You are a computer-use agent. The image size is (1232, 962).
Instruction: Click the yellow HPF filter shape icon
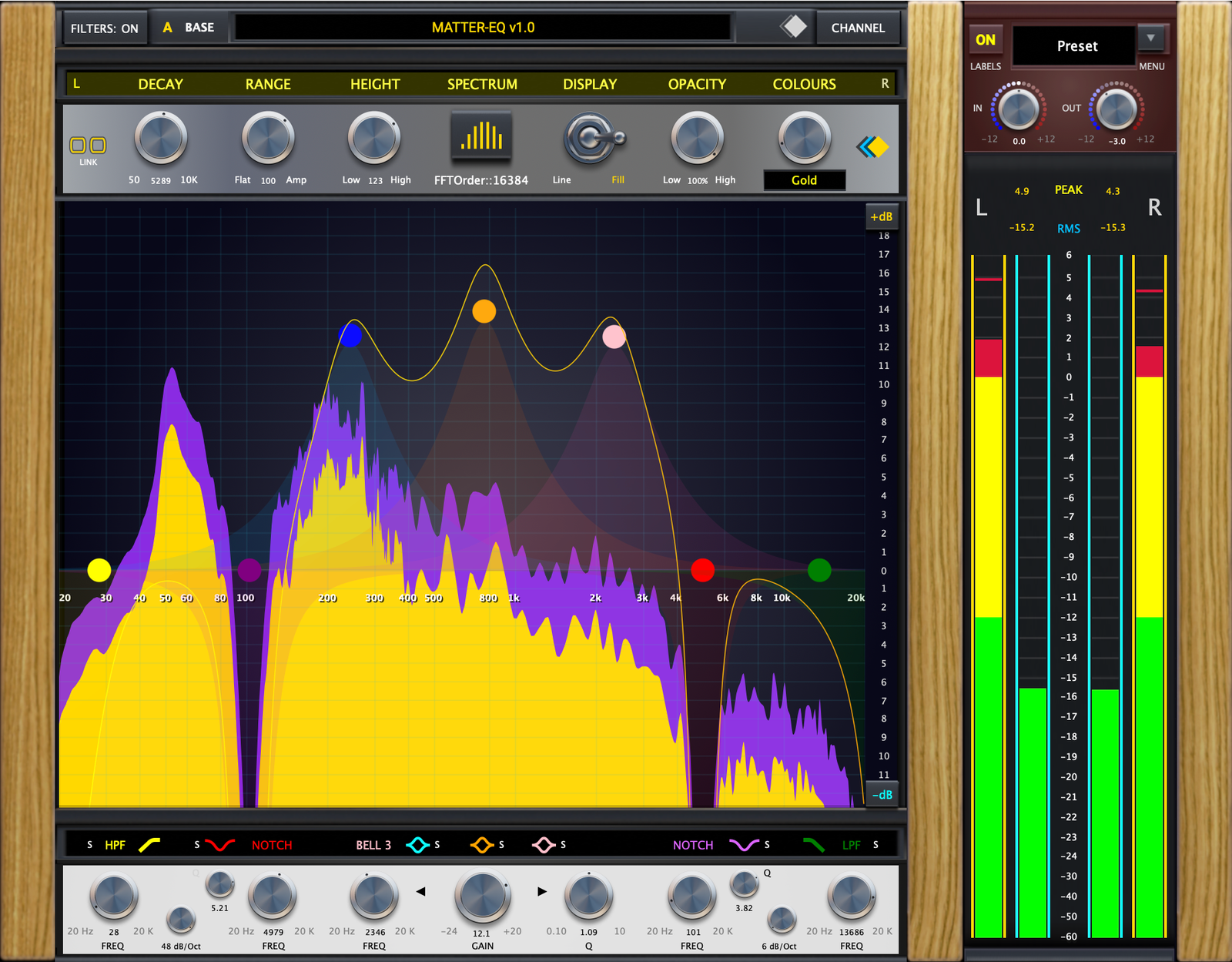(x=149, y=845)
